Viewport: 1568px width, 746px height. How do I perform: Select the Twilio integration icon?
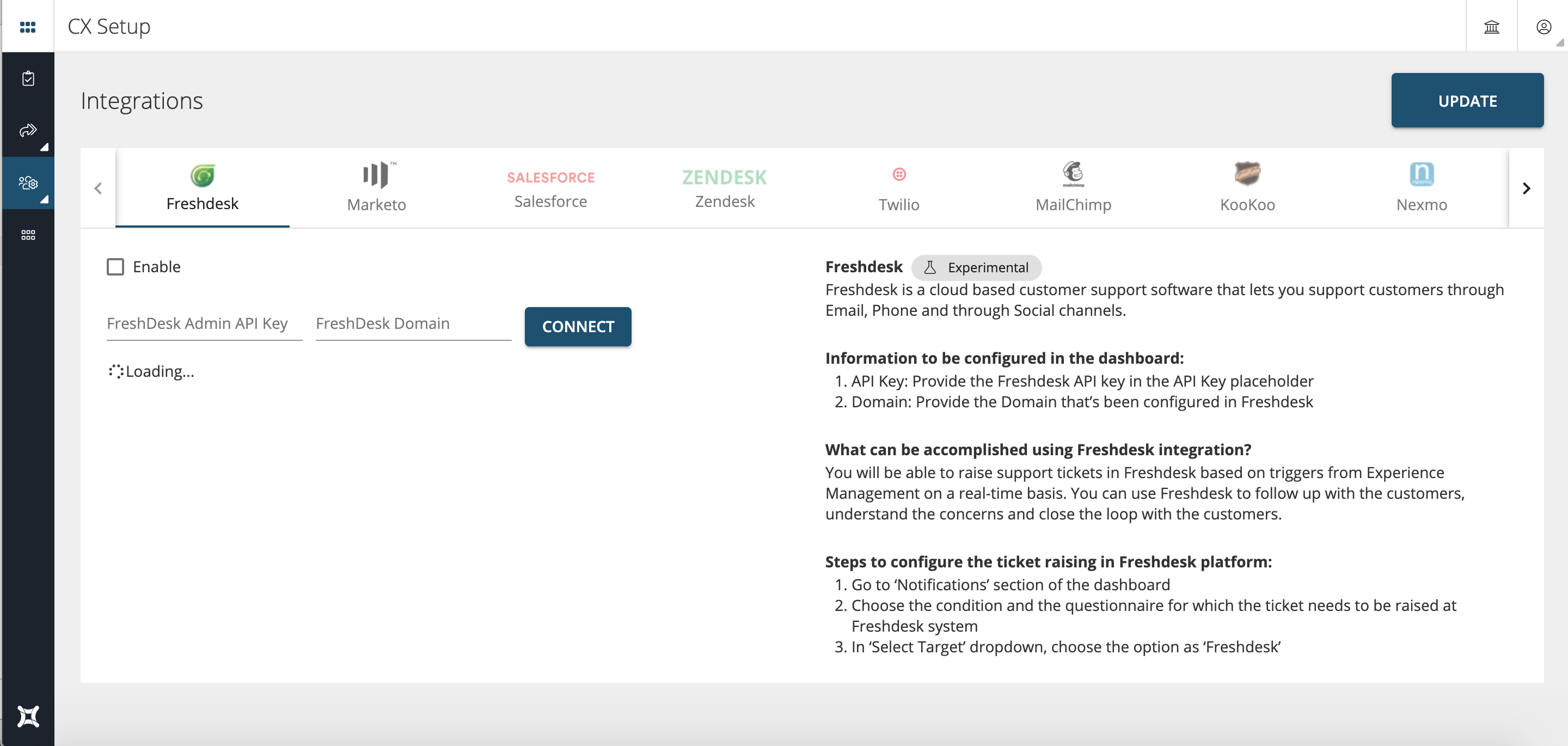[899, 174]
